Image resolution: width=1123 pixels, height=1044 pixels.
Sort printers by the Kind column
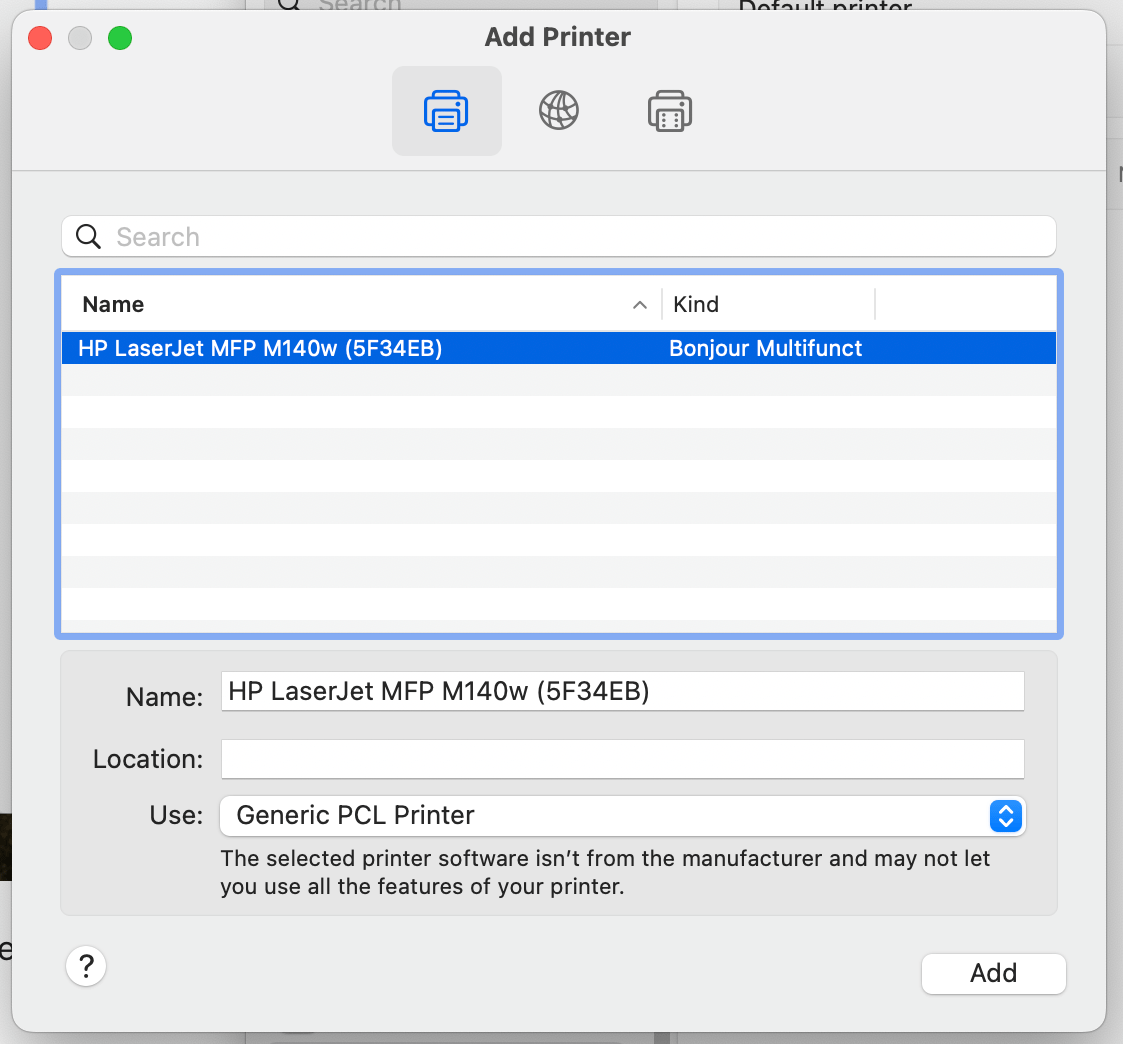coord(695,304)
